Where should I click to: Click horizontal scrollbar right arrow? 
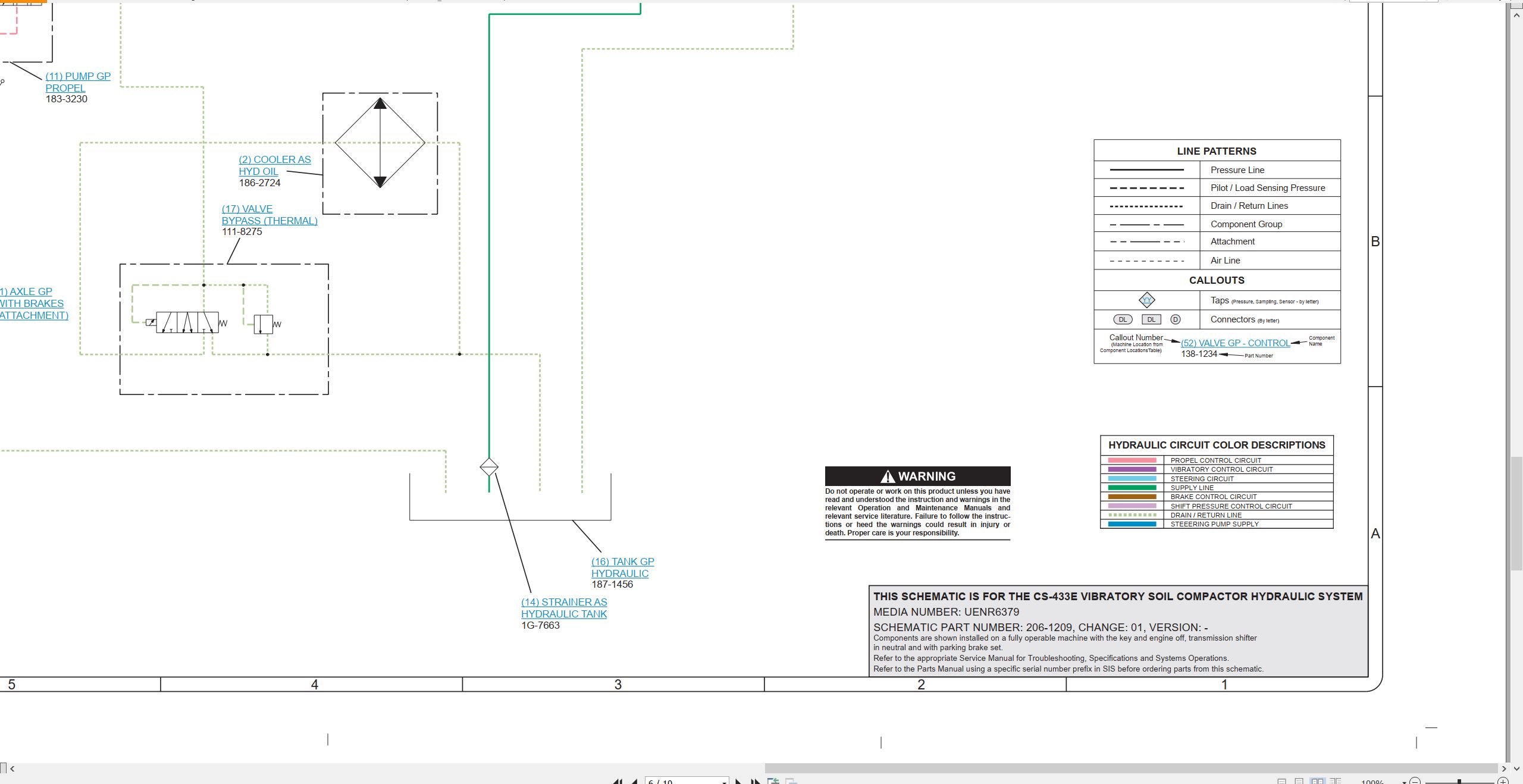(1504, 769)
